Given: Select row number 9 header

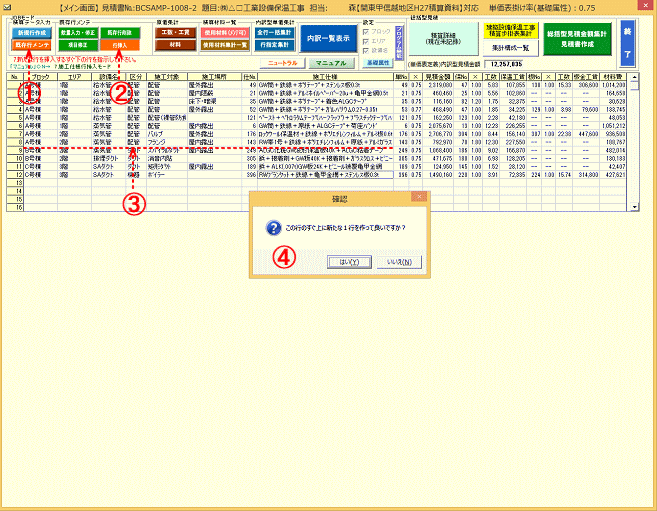Looking at the screenshot, I should coord(15,150).
